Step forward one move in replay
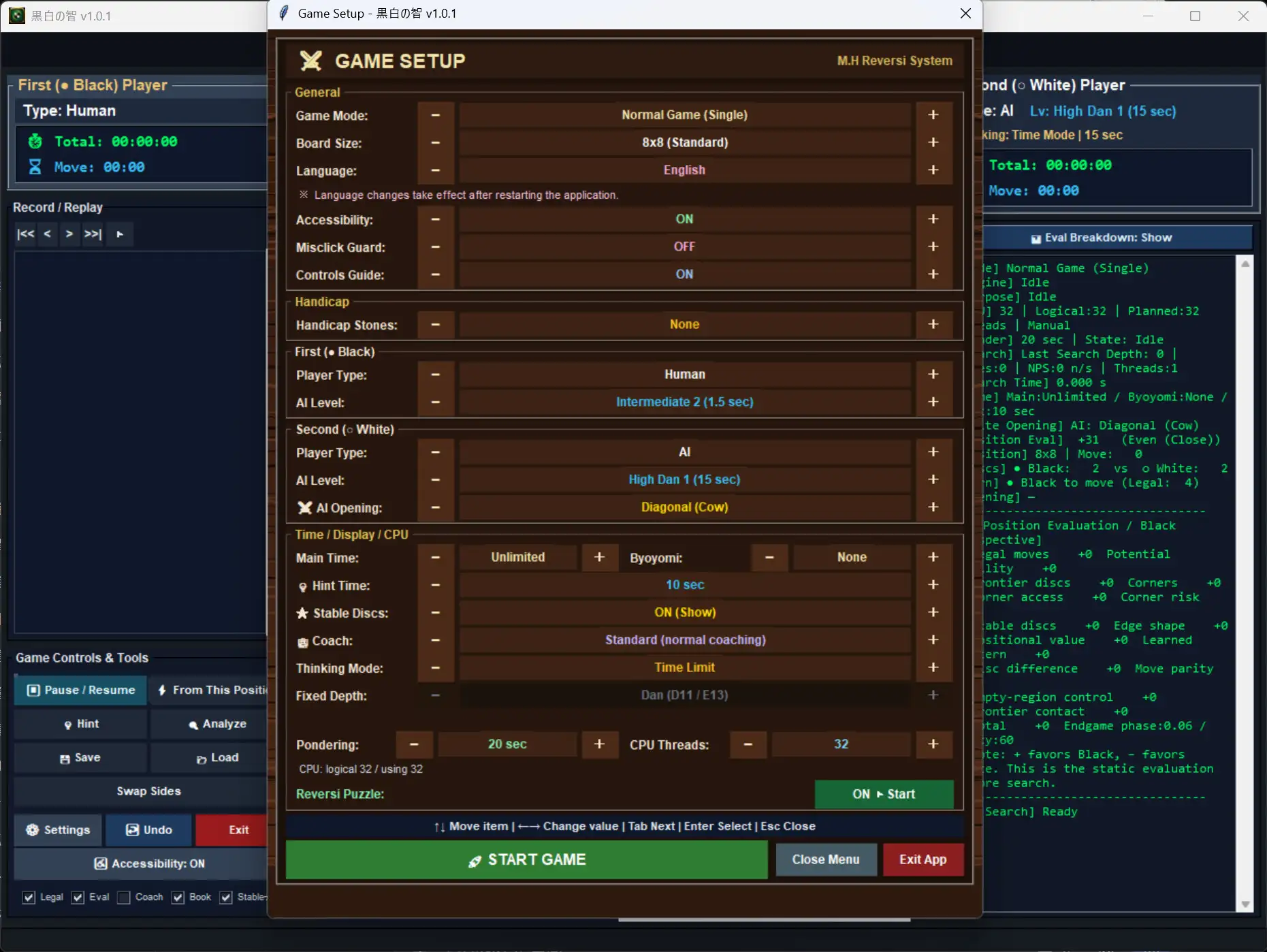 (69, 234)
